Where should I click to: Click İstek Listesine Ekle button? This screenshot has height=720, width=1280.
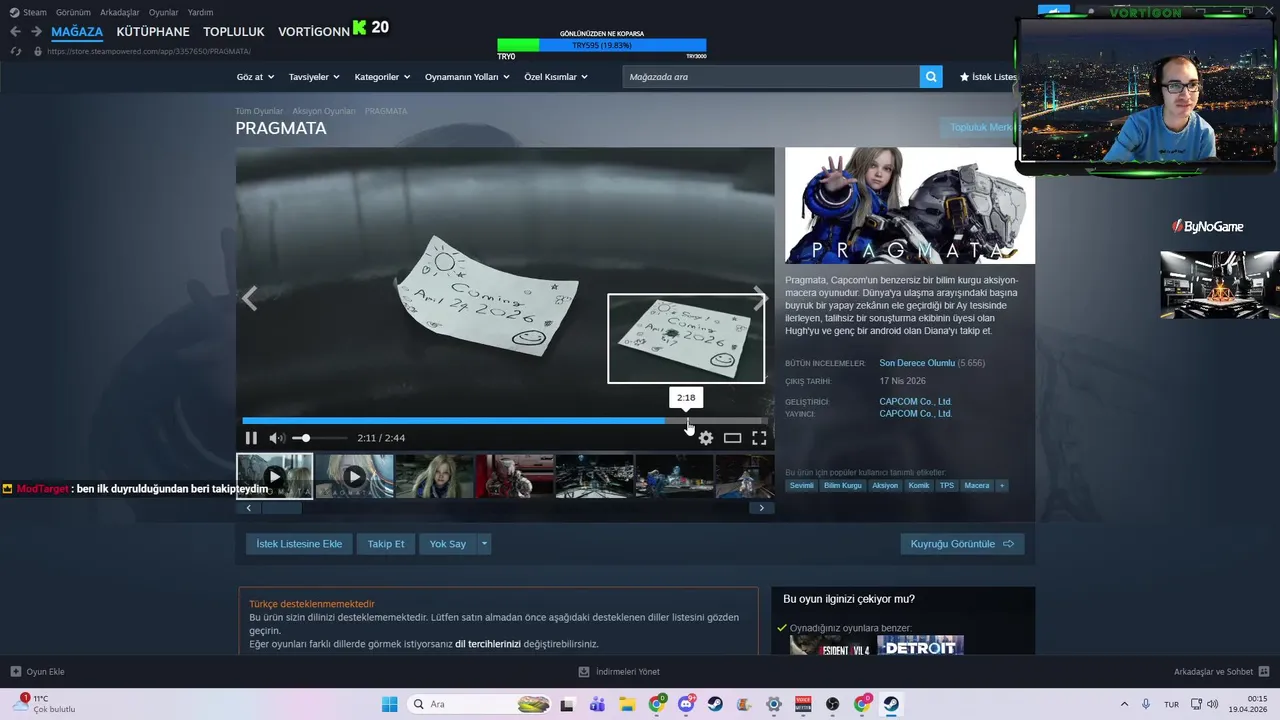[x=299, y=544]
